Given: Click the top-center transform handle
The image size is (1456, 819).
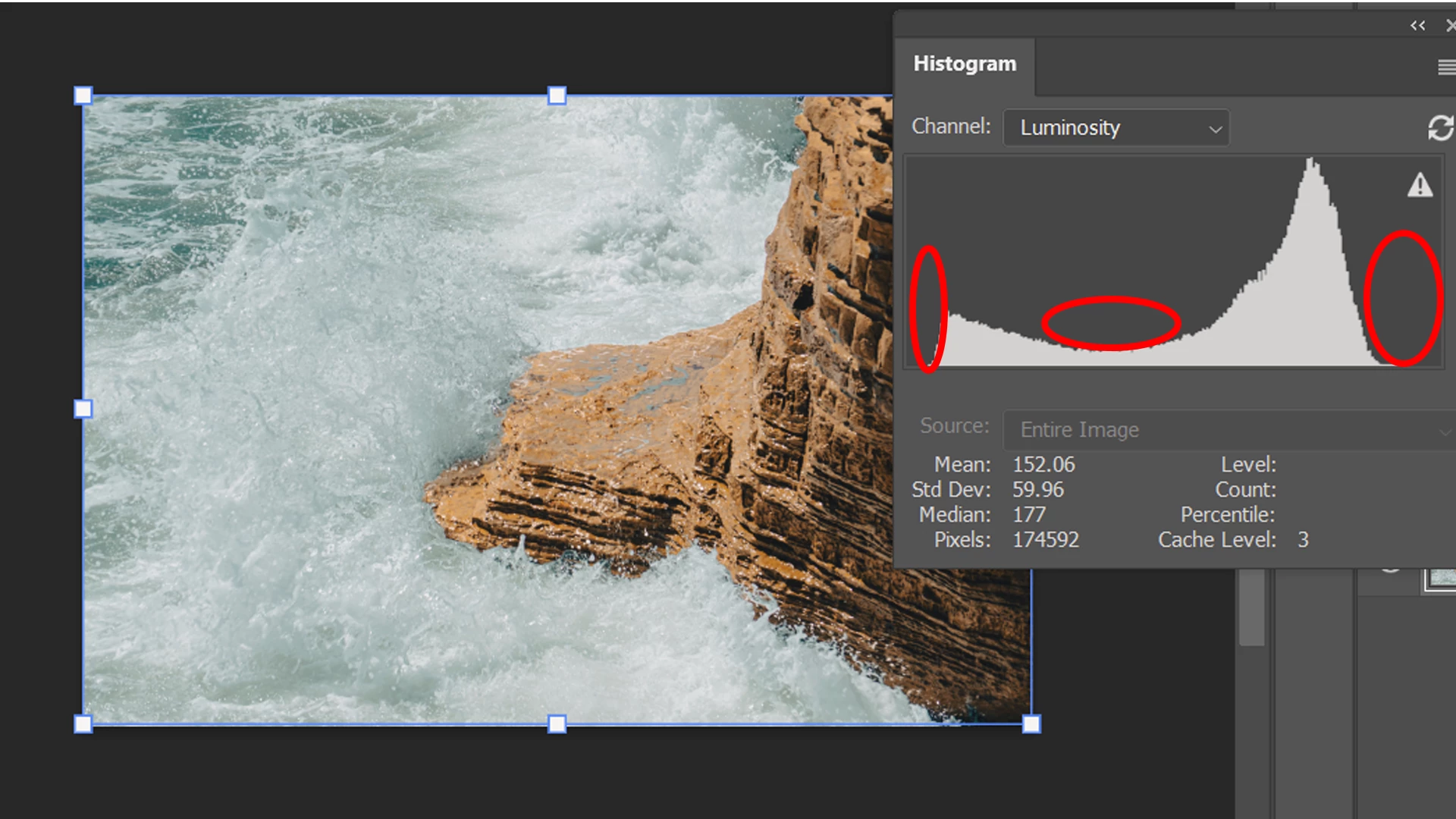Looking at the screenshot, I should pyautogui.click(x=557, y=96).
